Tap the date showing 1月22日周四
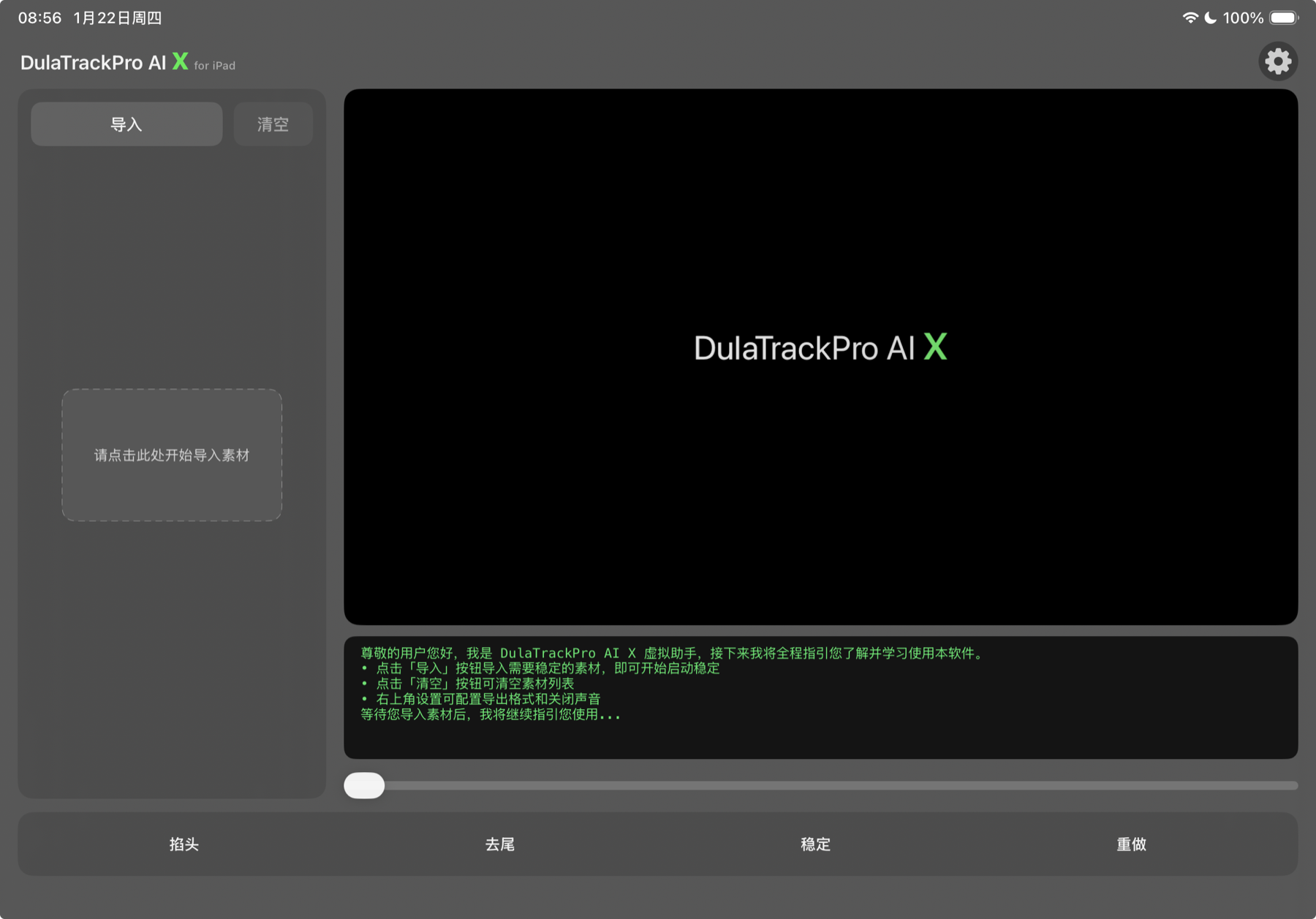The height and width of the screenshot is (919, 1316). pyautogui.click(x=117, y=17)
